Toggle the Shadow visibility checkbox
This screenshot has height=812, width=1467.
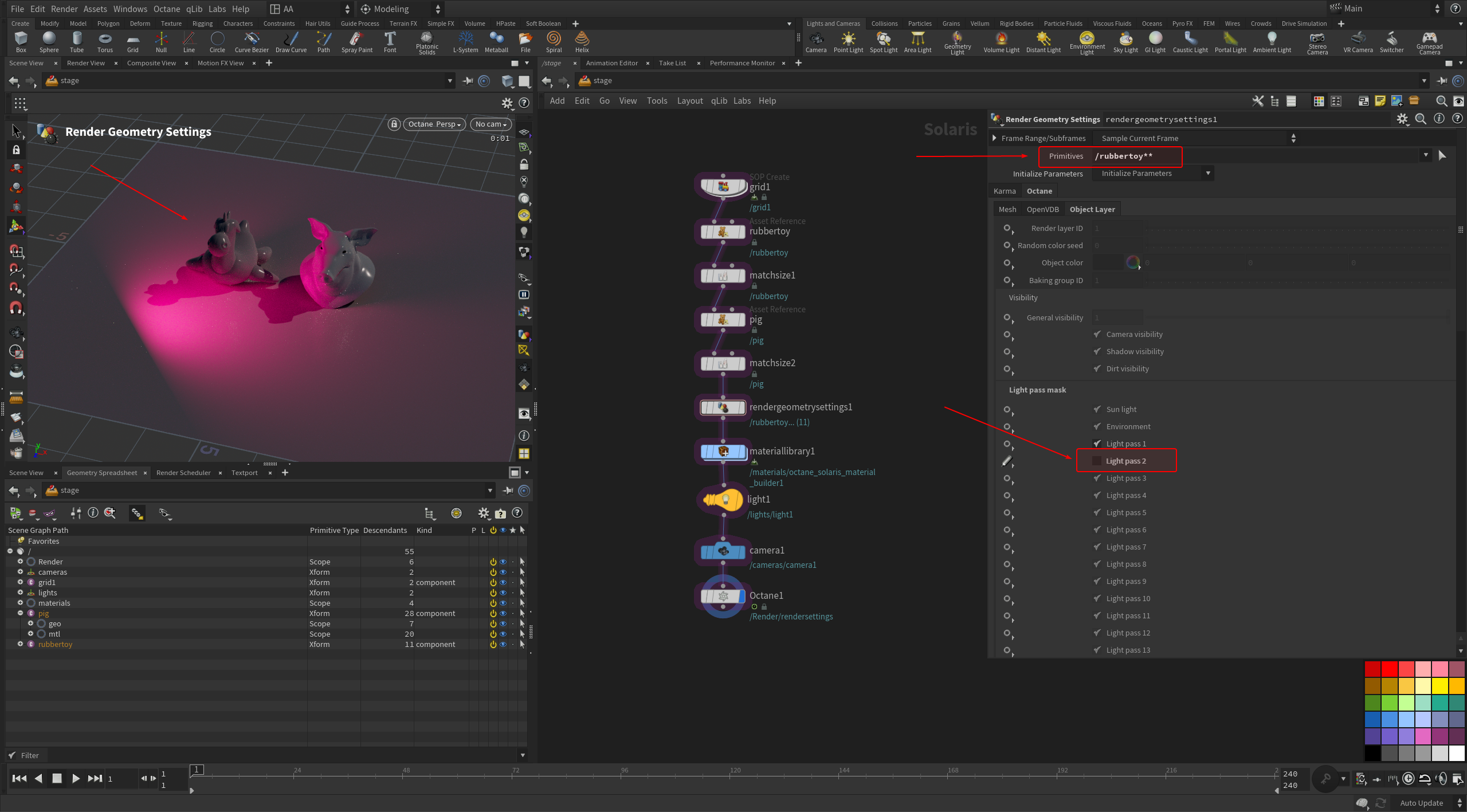pos(1097,351)
